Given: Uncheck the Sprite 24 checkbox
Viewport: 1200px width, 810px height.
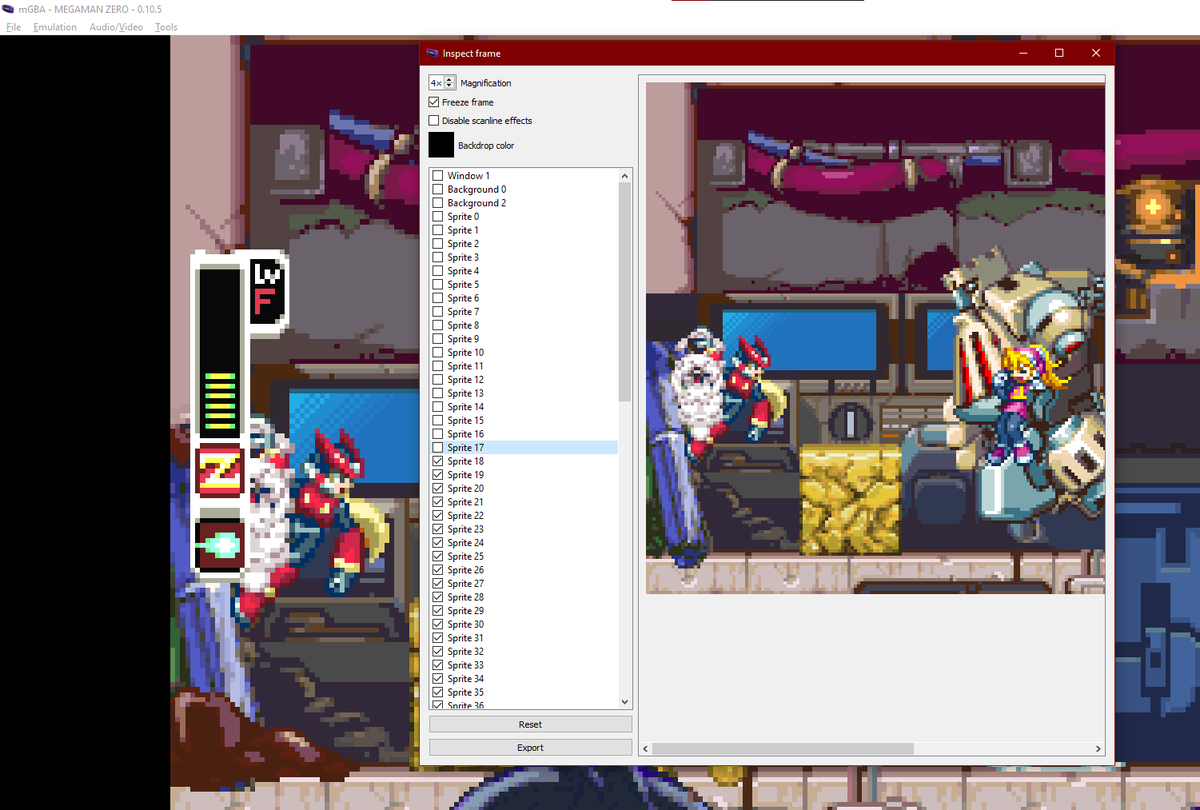Looking at the screenshot, I should point(438,543).
